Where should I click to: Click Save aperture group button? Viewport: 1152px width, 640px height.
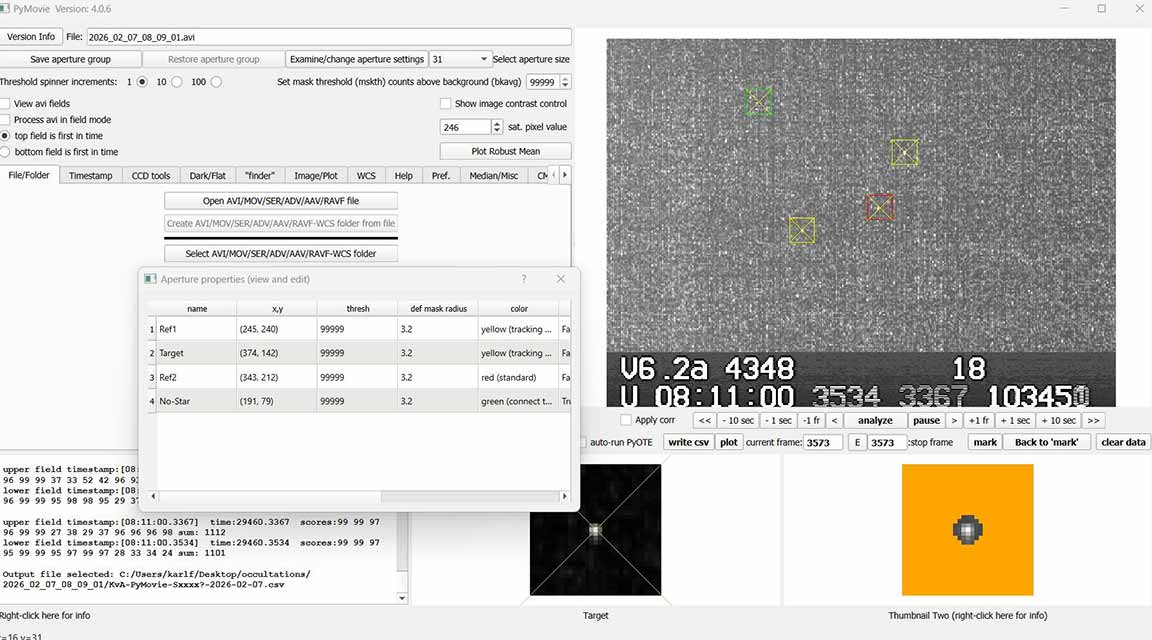pos(70,59)
